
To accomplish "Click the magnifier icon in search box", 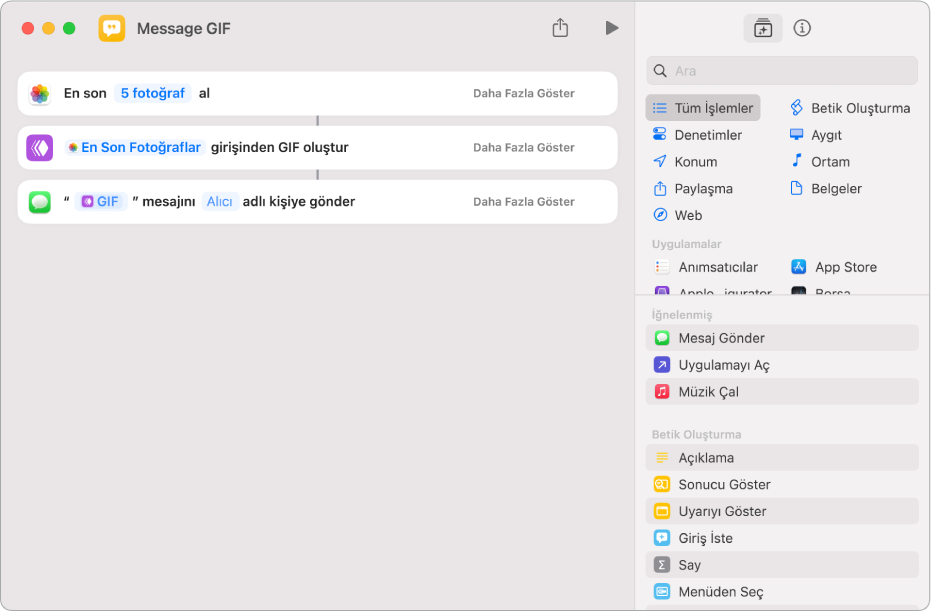I will click(x=660, y=71).
